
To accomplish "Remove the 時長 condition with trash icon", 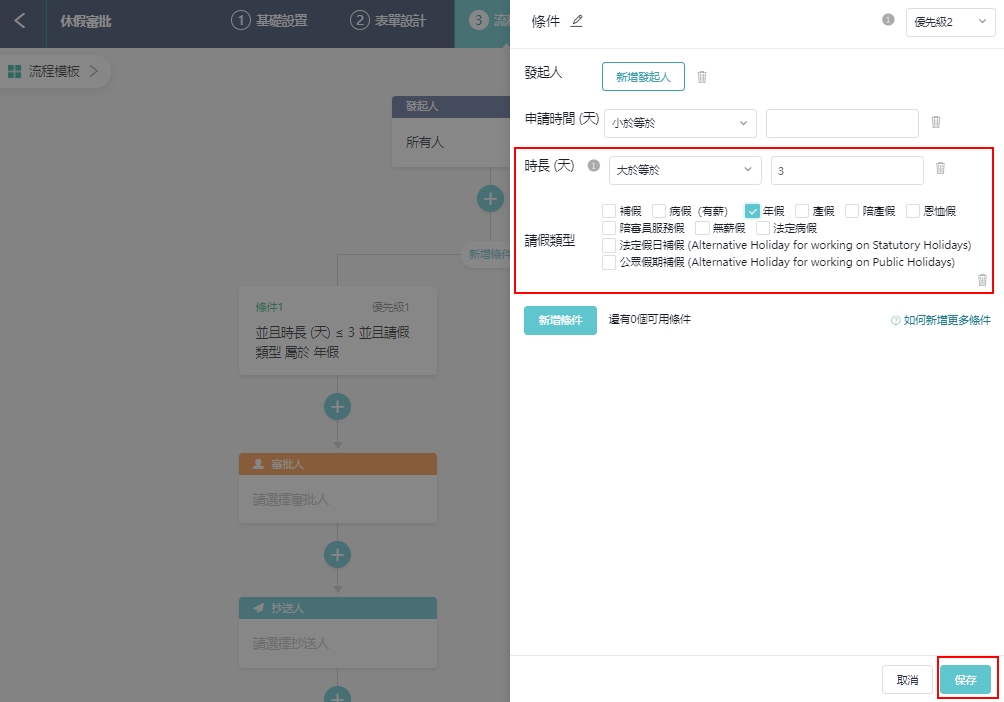I will coord(940,168).
